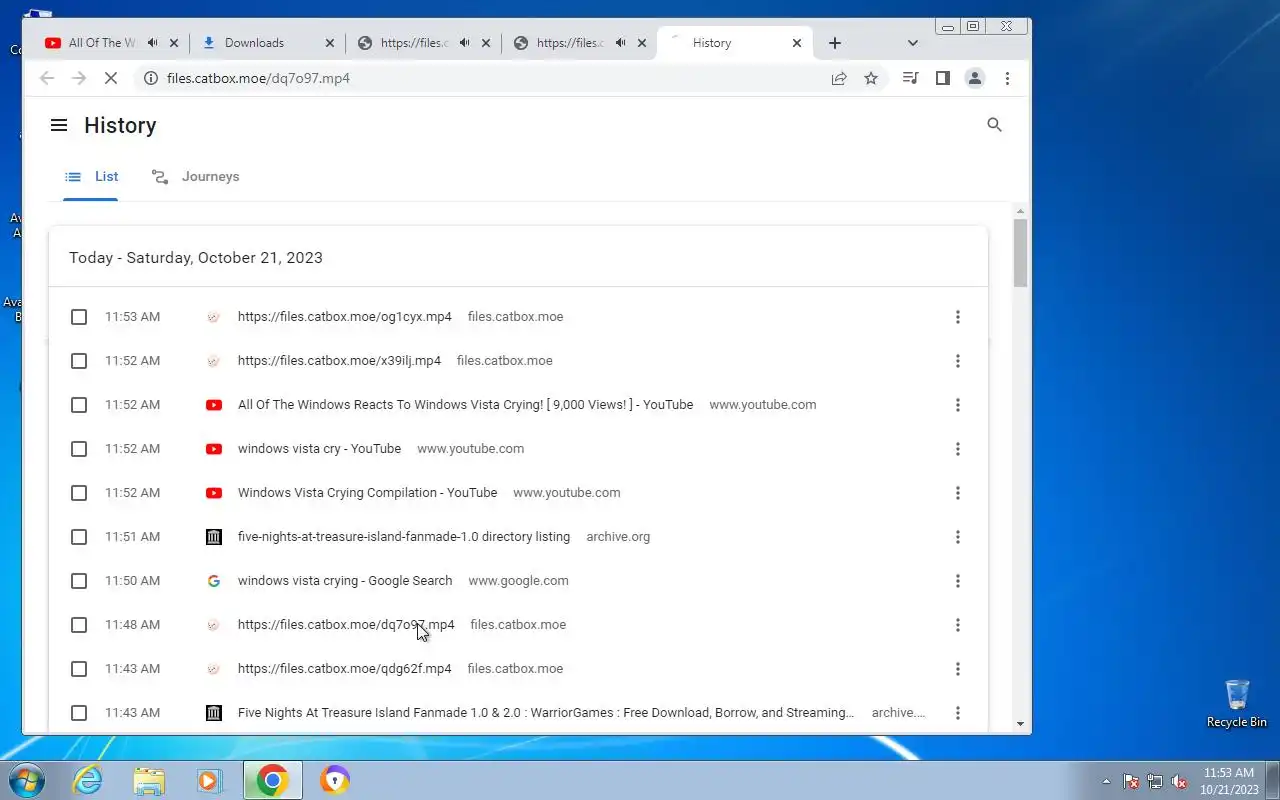Stop loading the page
Image resolution: width=1280 pixels, height=800 pixels.
tap(111, 78)
